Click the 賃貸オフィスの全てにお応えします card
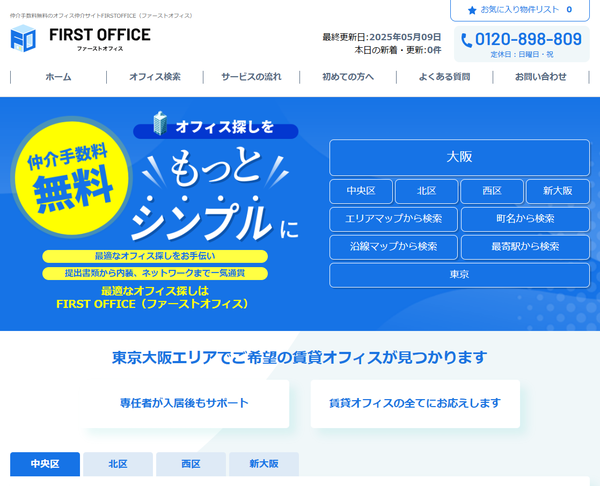Image resolution: width=600 pixels, height=486 pixels. pyautogui.click(x=415, y=404)
